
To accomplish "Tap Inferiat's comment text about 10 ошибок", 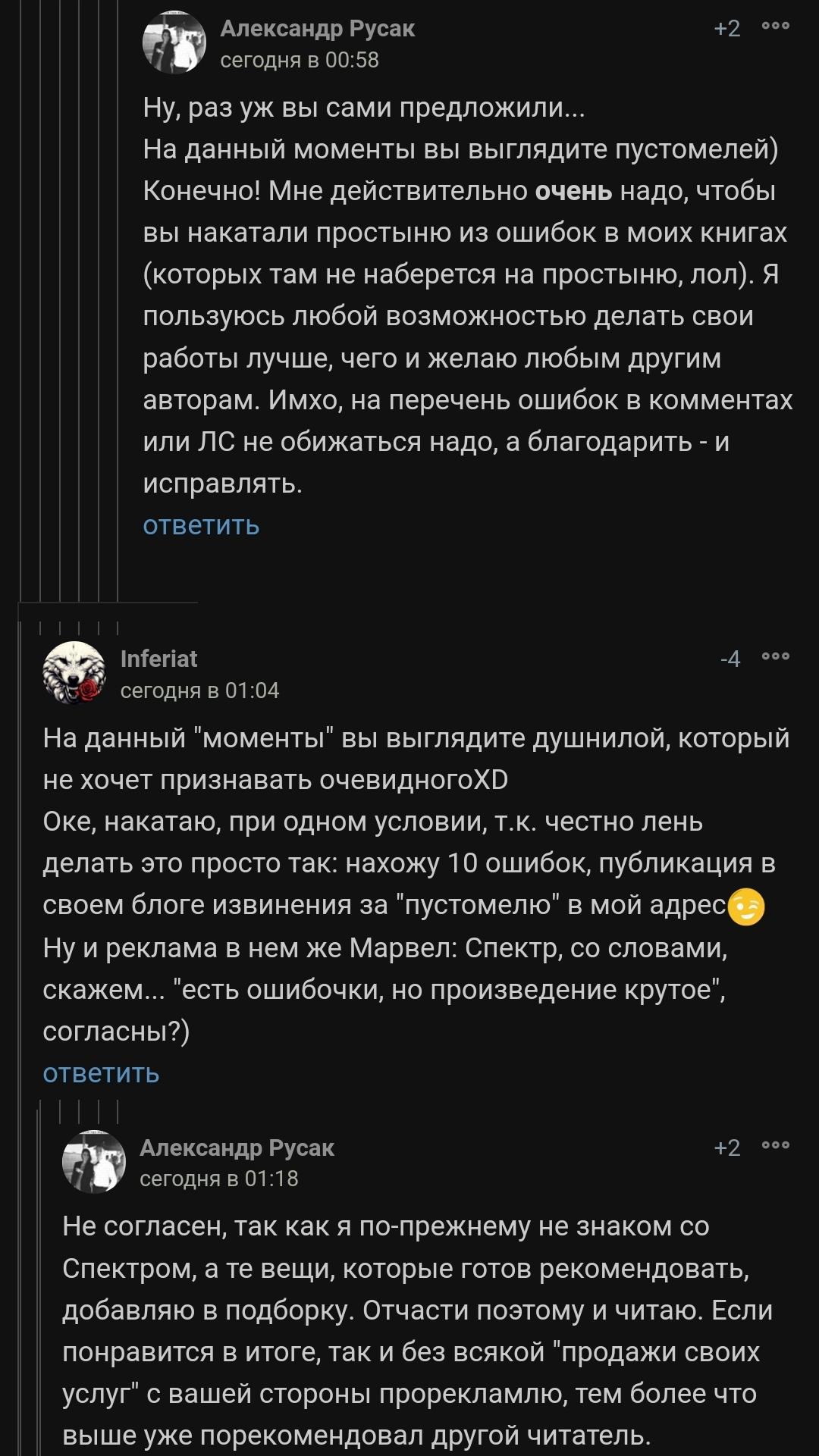I will (409, 864).
